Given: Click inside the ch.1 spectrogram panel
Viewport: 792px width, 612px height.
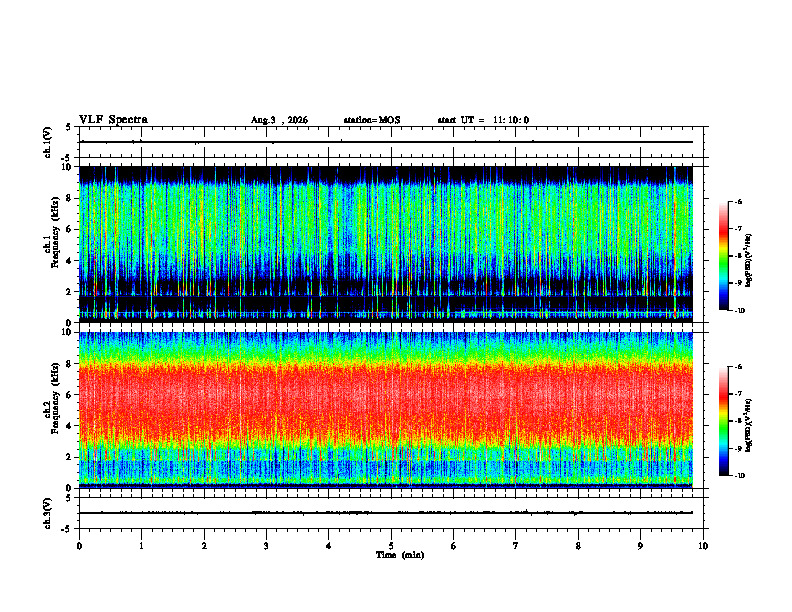Looking at the screenshot, I should click(386, 244).
